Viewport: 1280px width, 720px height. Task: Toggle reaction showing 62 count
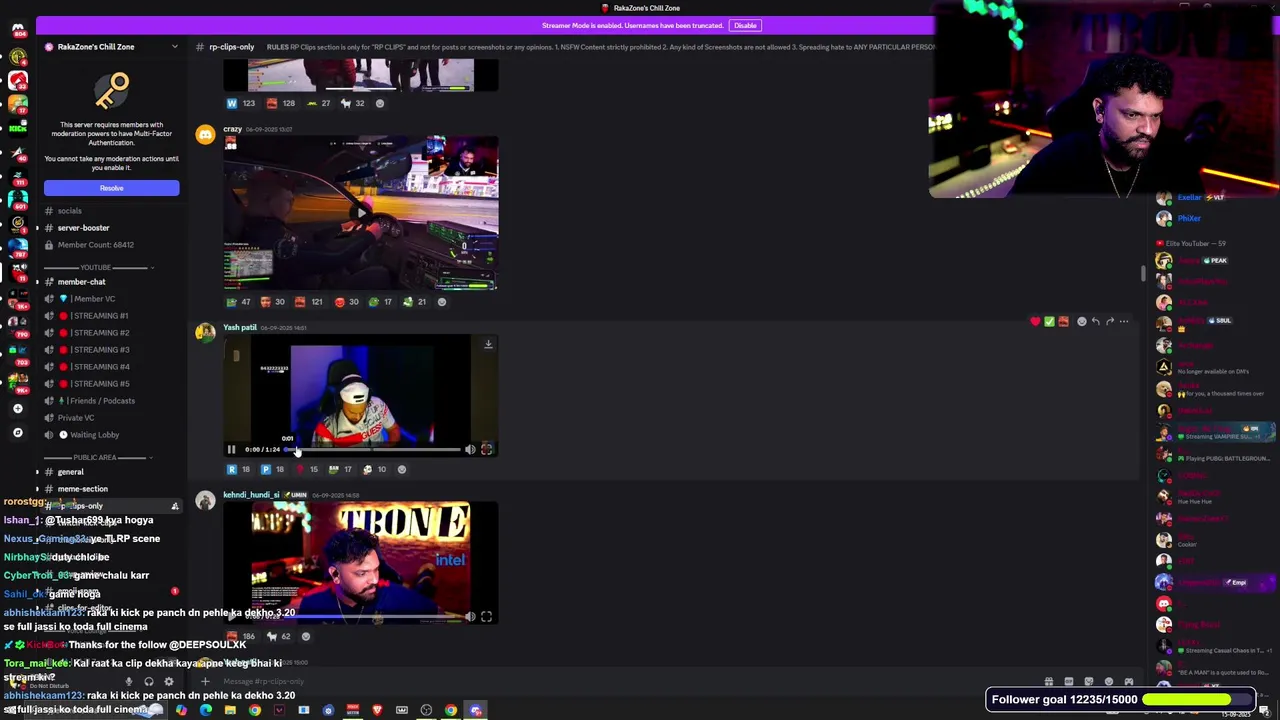point(278,637)
